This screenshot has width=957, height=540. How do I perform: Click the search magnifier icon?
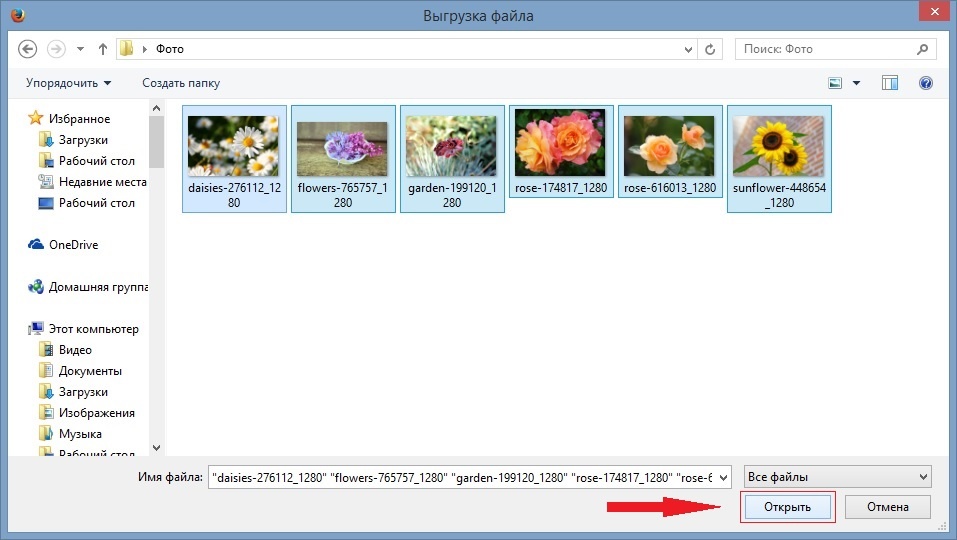[923, 49]
